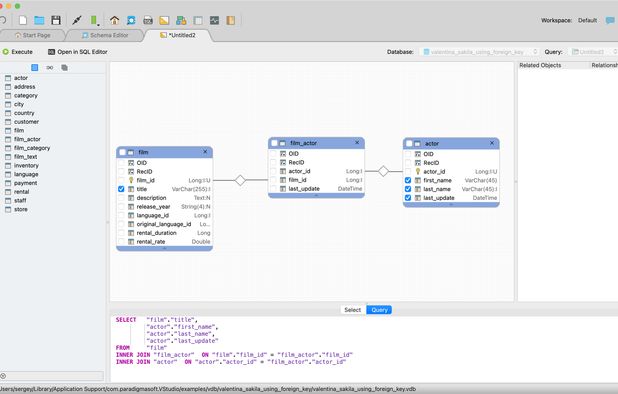
Task: Click the join diamond between film and film_actor
Action: (x=240, y=180)
